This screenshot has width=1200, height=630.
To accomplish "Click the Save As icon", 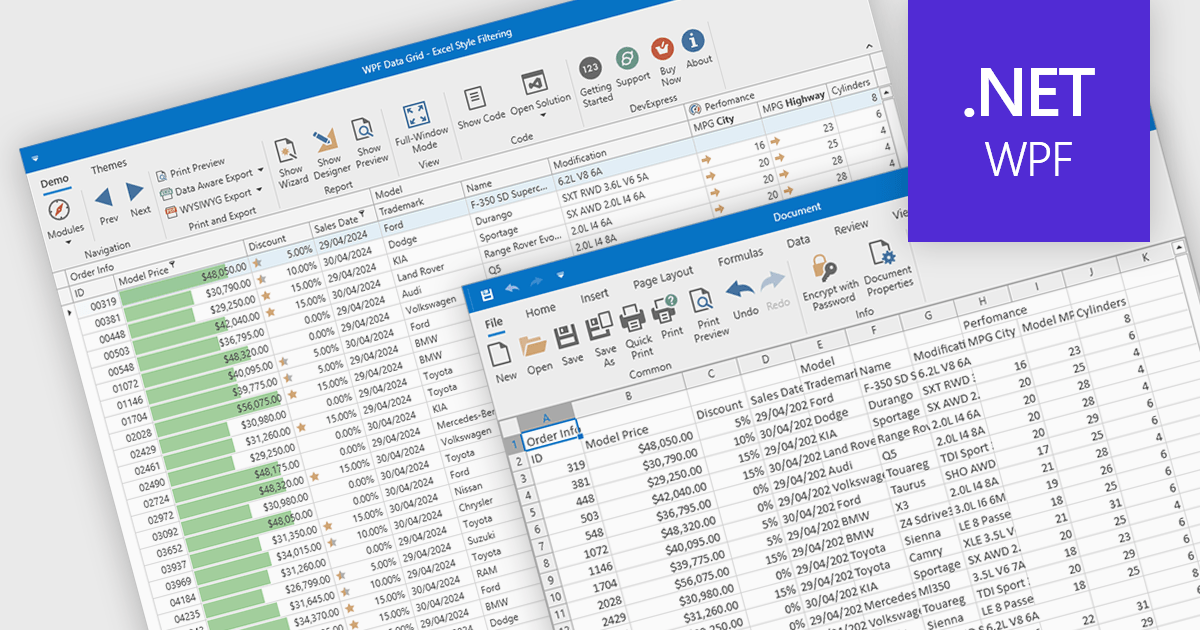I will 600,326.
